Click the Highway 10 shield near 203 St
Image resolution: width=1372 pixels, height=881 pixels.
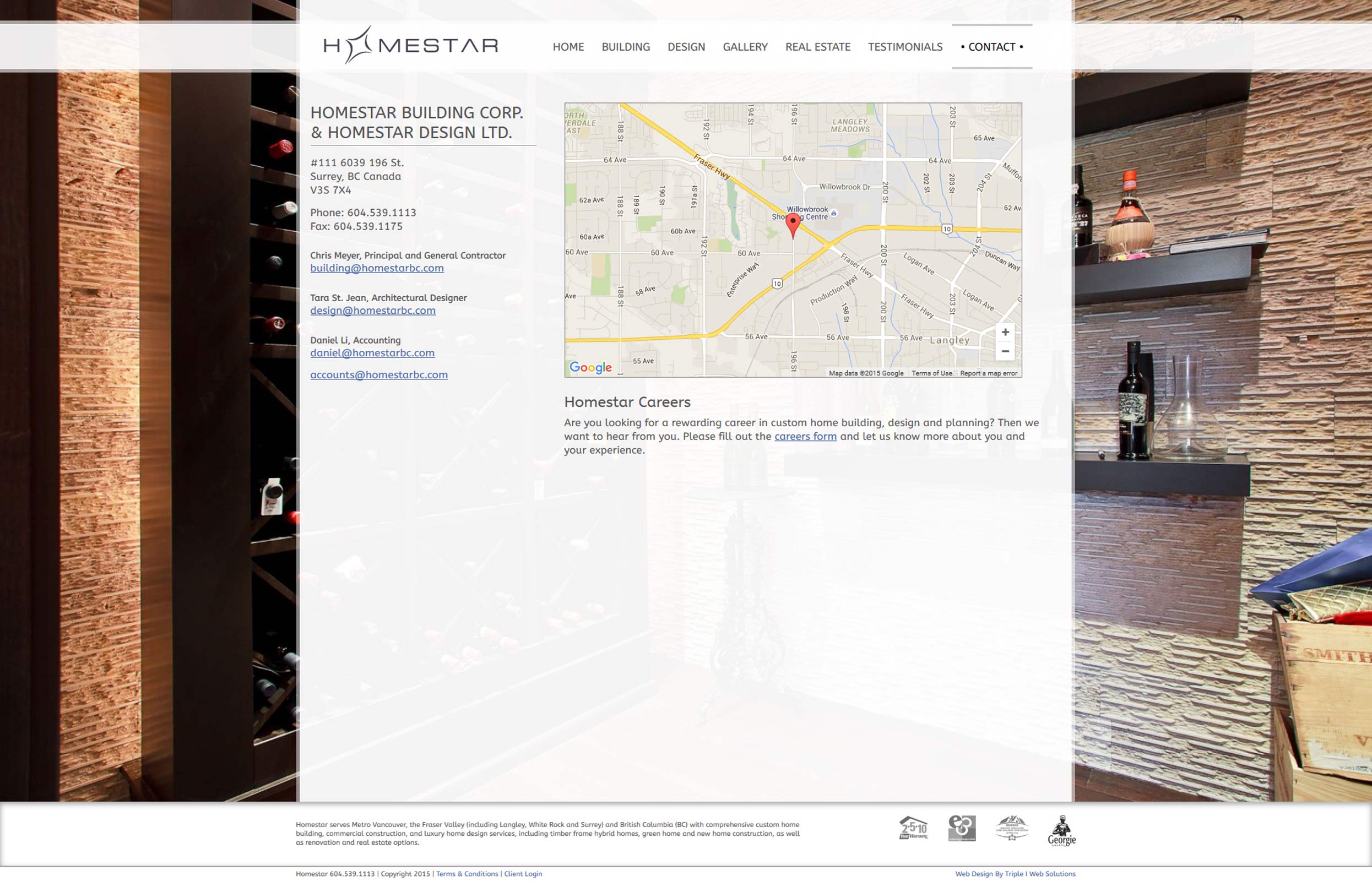pos(947,229)
